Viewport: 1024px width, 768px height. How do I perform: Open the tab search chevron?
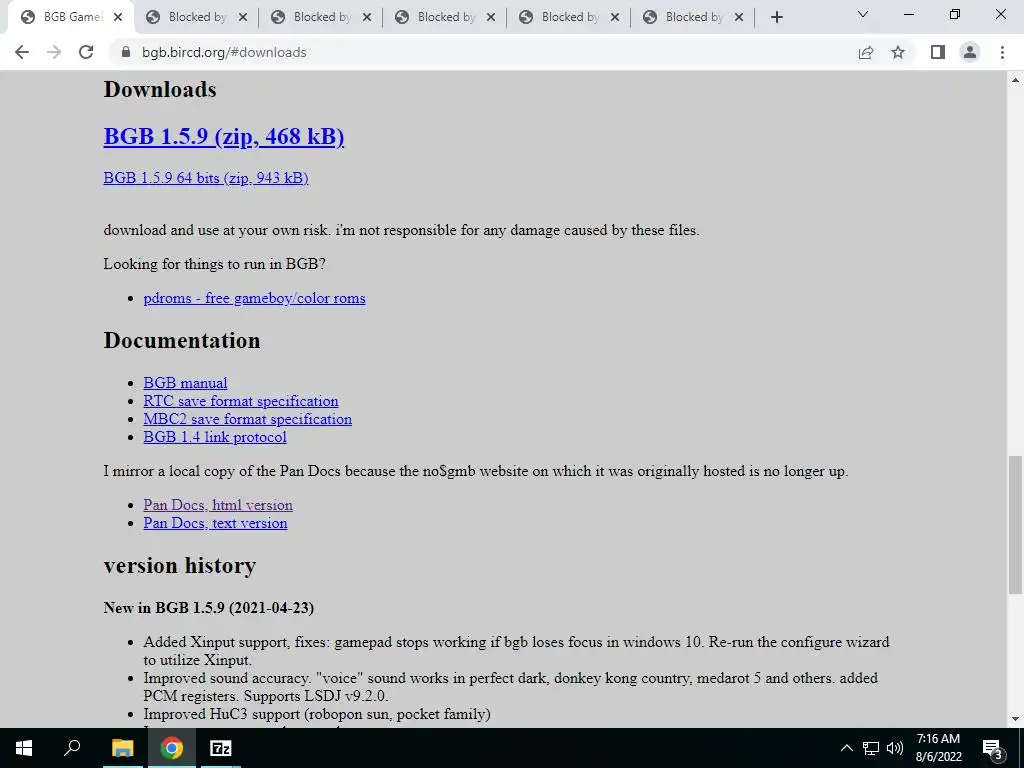coord(863,14)
